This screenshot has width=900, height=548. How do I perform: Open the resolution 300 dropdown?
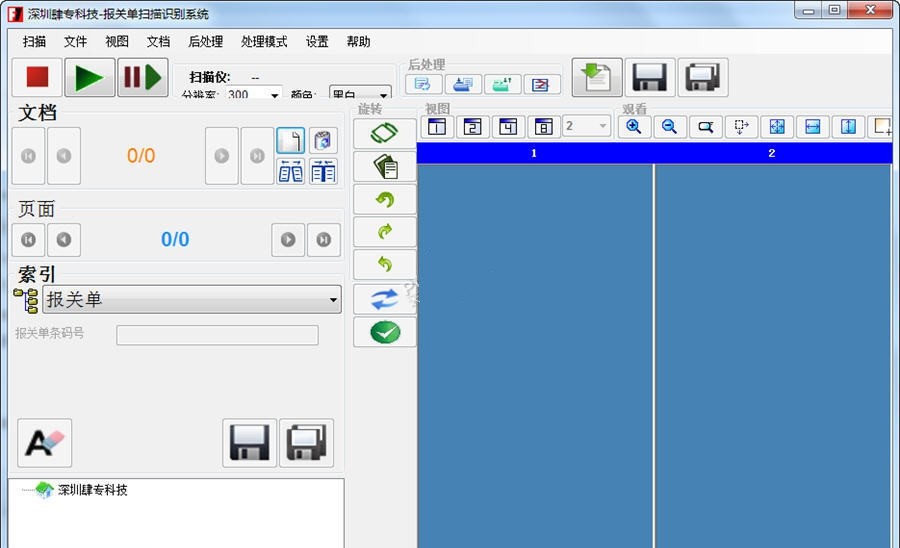253,93
